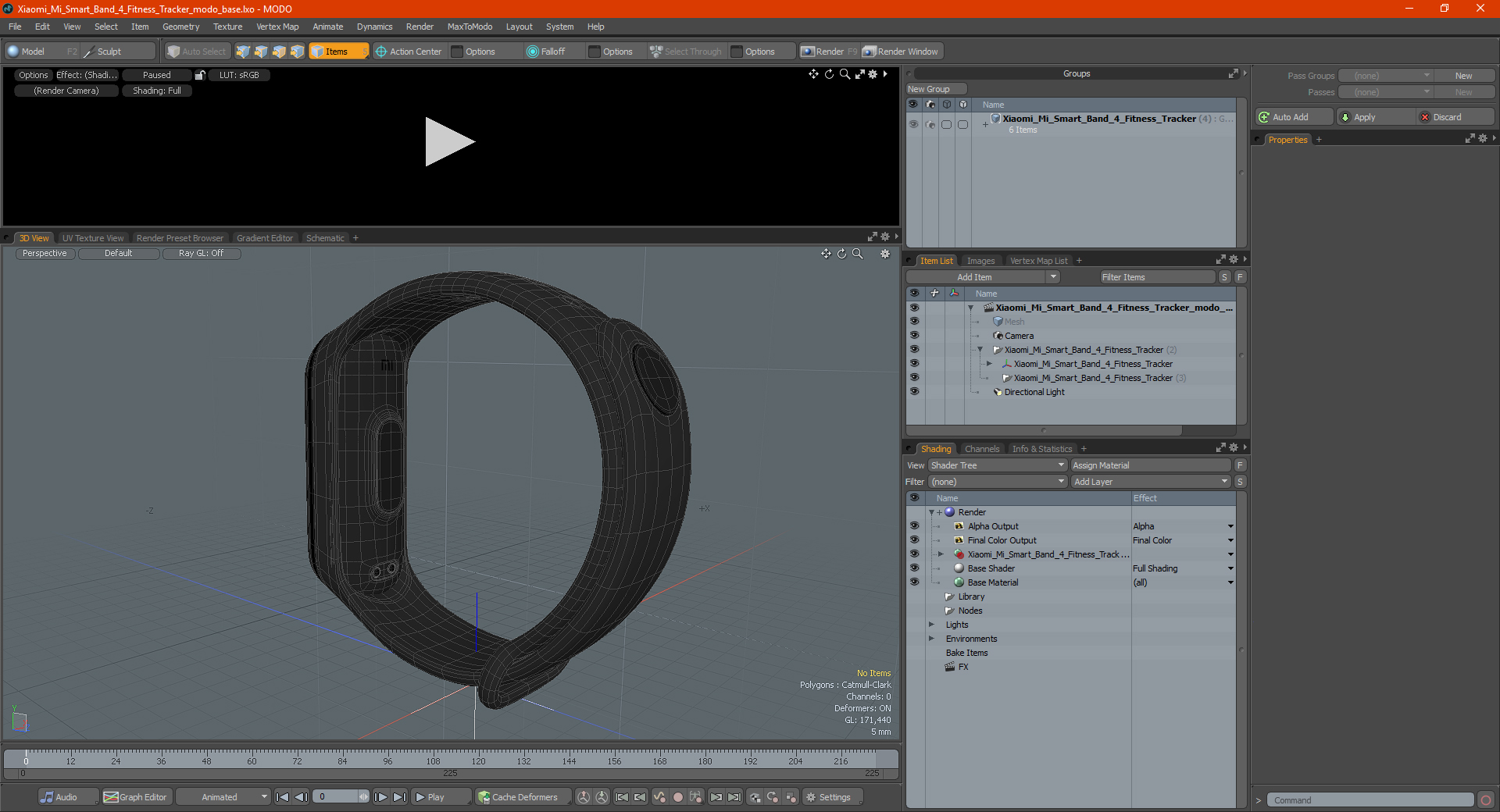This screenshot has width=1500, height=812.
Task: Click the Falloff tool icon
Action: pos(533,52)
